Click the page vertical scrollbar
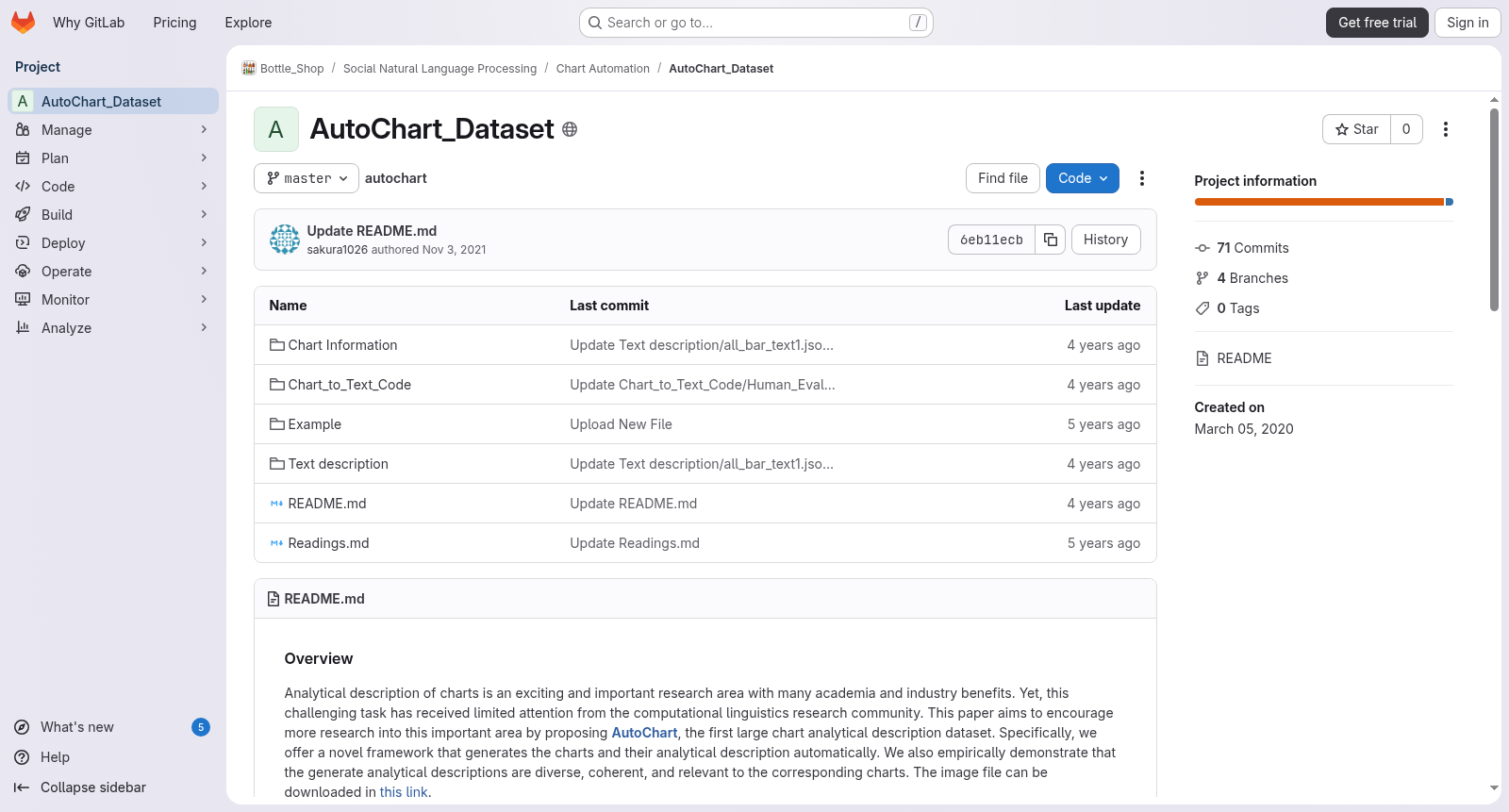 [x=1494, y=209]
